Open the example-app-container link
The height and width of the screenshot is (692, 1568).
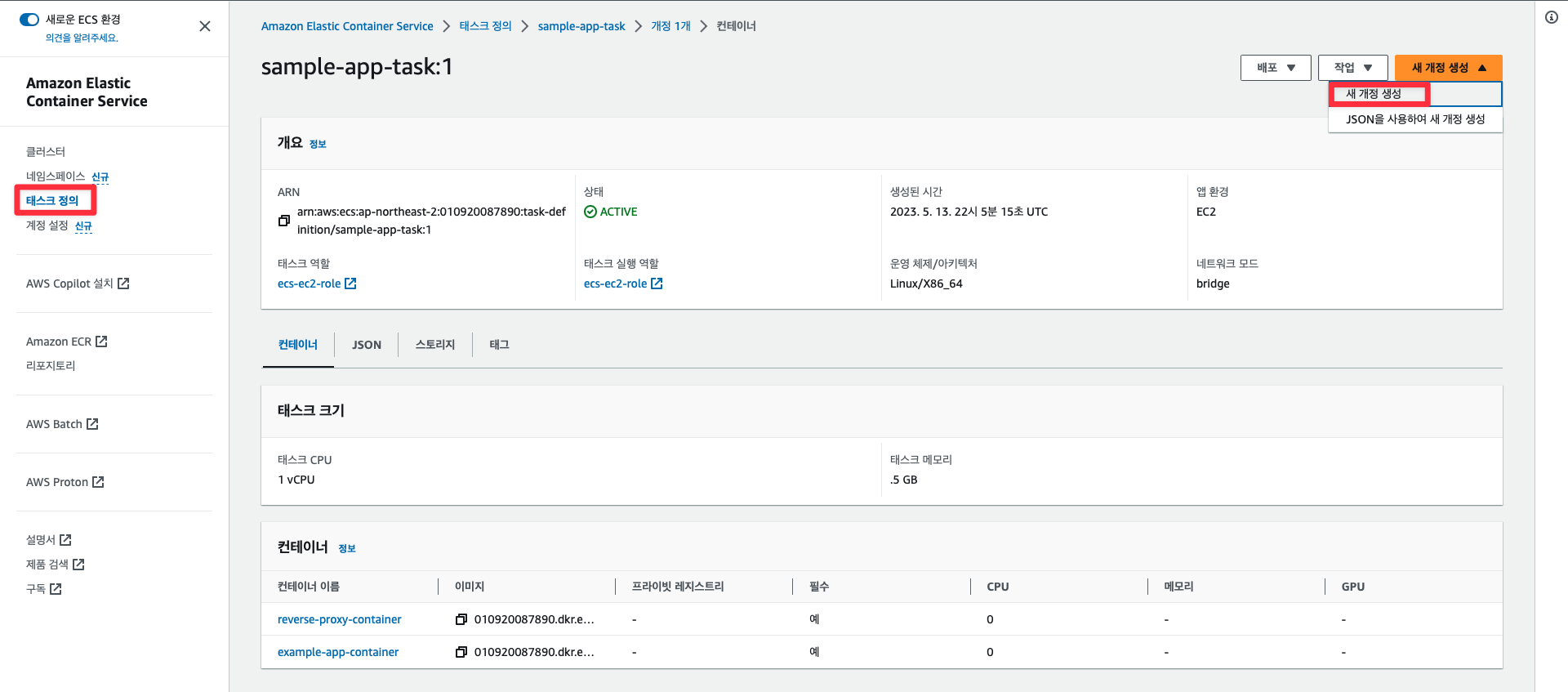tap(338, 652)
